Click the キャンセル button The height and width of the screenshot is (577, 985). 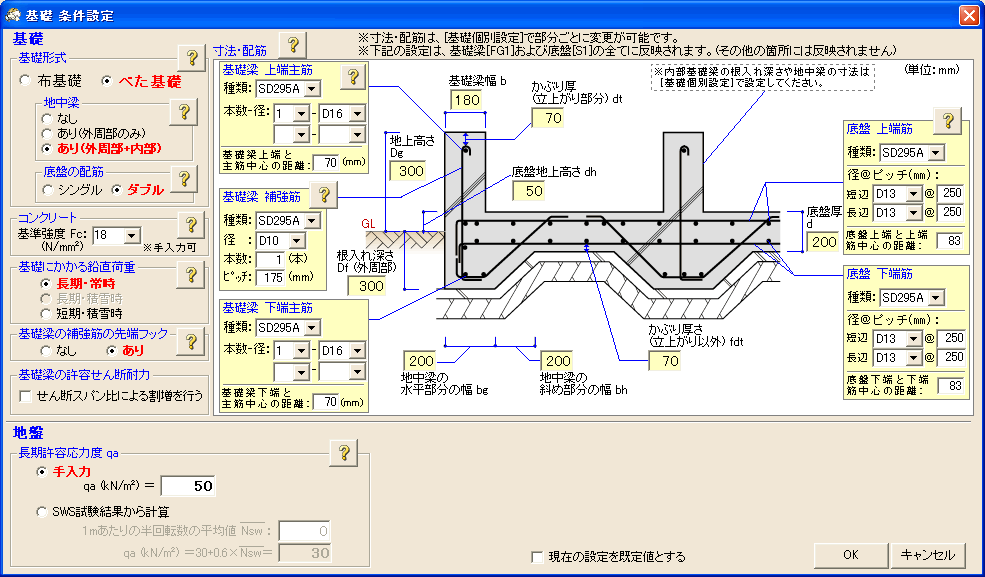(x=928, y=554)
